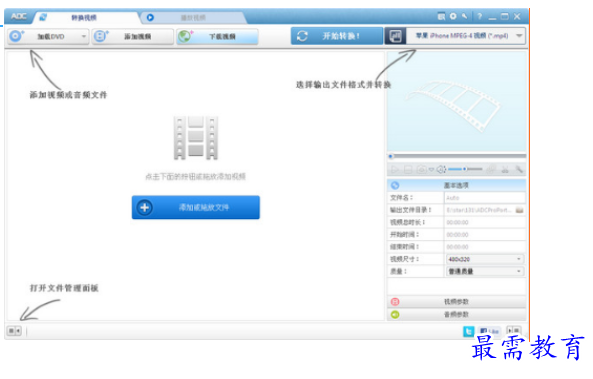Click the filmstrip placeholder icon in center
Screen dimensions: 593x379
tap(196, 138)
